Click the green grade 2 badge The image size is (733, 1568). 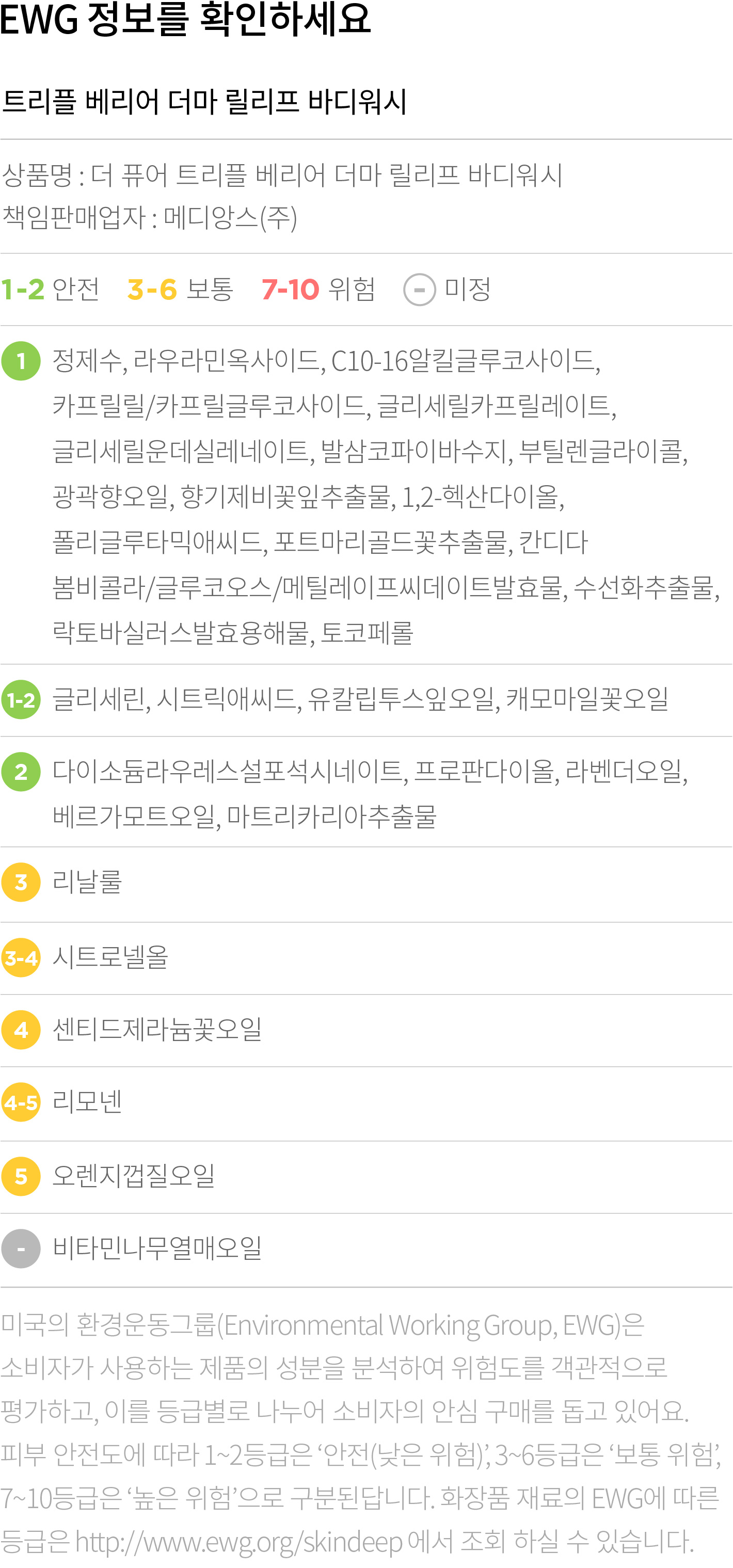pyautogui.click(x=21, y=772)
